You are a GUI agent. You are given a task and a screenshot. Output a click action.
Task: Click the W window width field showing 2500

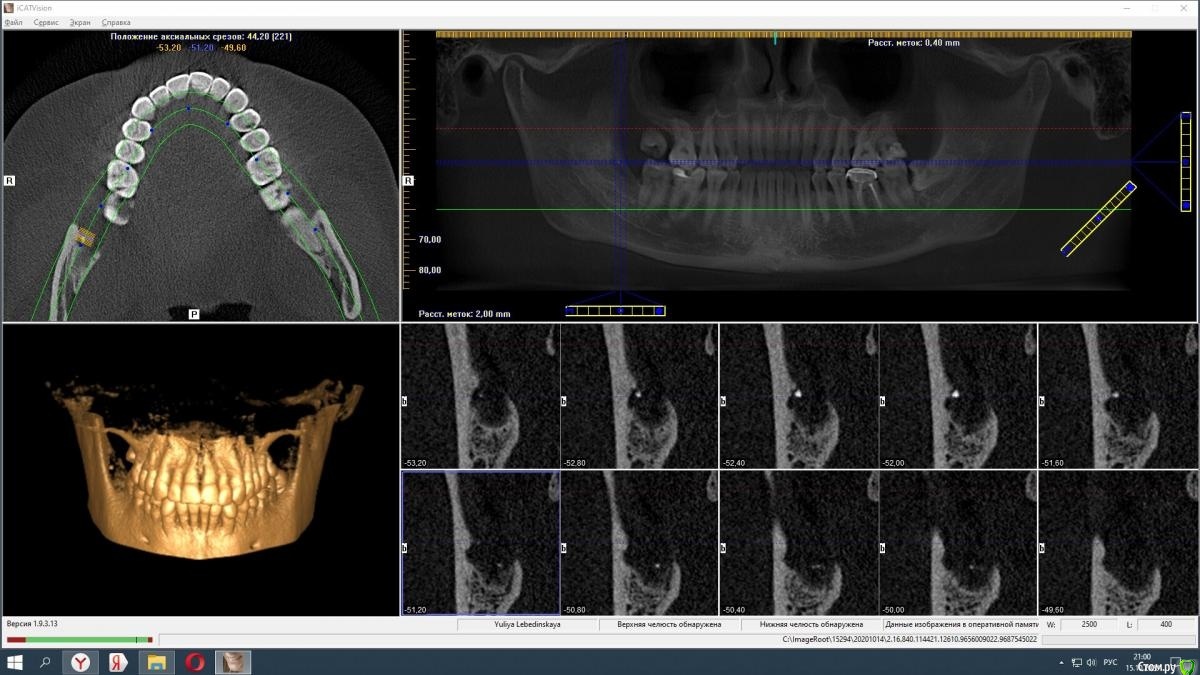1088,625
